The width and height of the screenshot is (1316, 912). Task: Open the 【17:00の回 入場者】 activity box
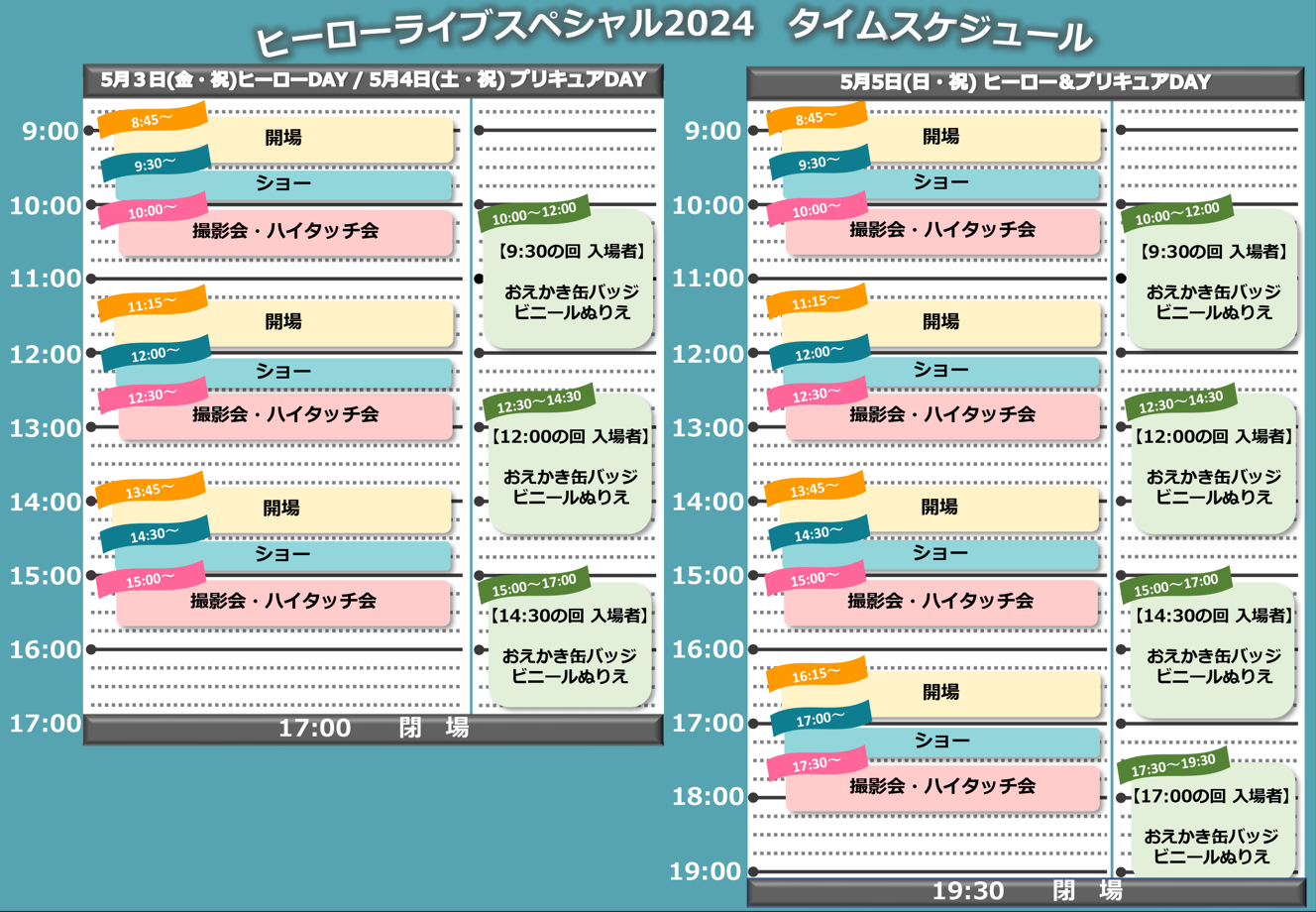point(1212,825)
